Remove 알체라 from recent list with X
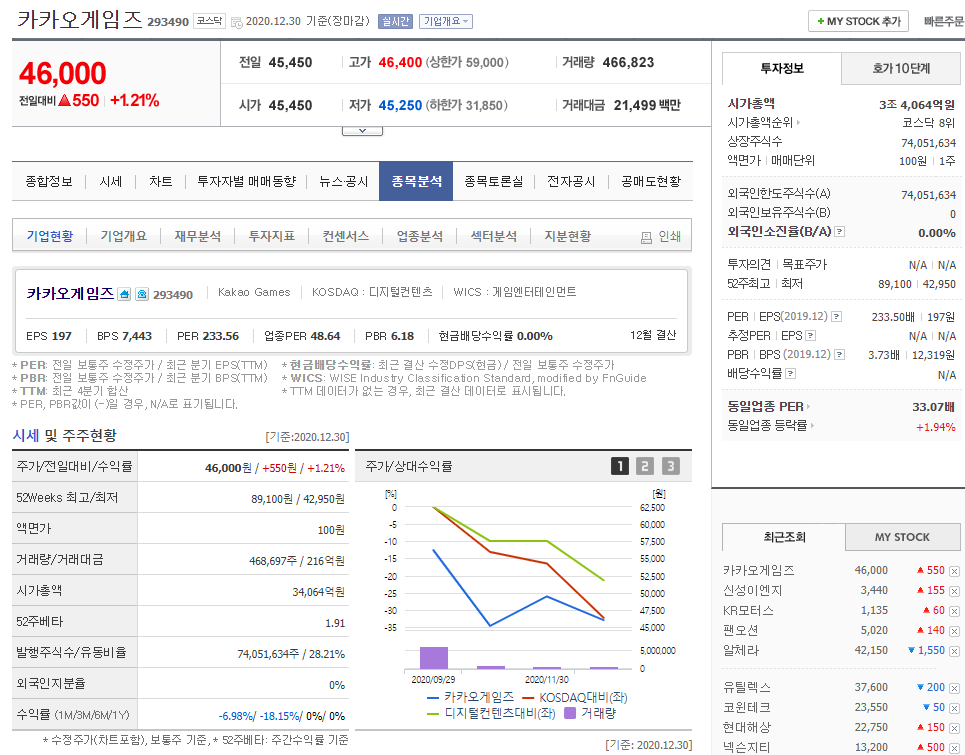Image resolution: width=965 pixels, height=755 pixels. [x=954, y=651]
